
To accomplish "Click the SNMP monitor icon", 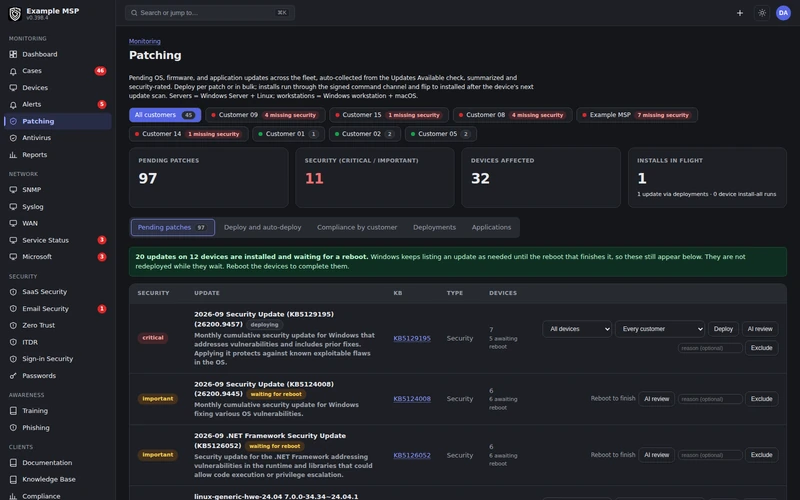I will 13,190.
